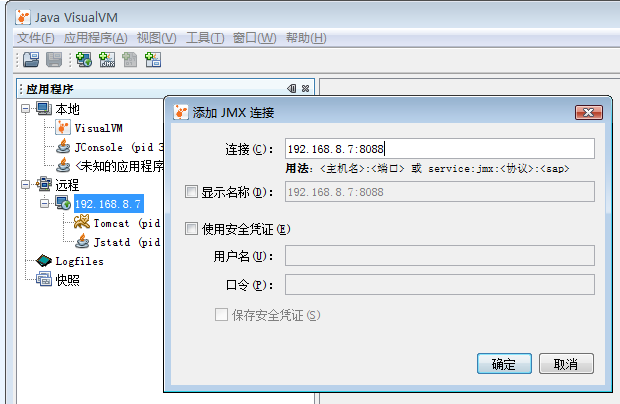Click the VisualVM application icon in tree
This screenshot has height=404, width=620.
click(x=63, y=128)
